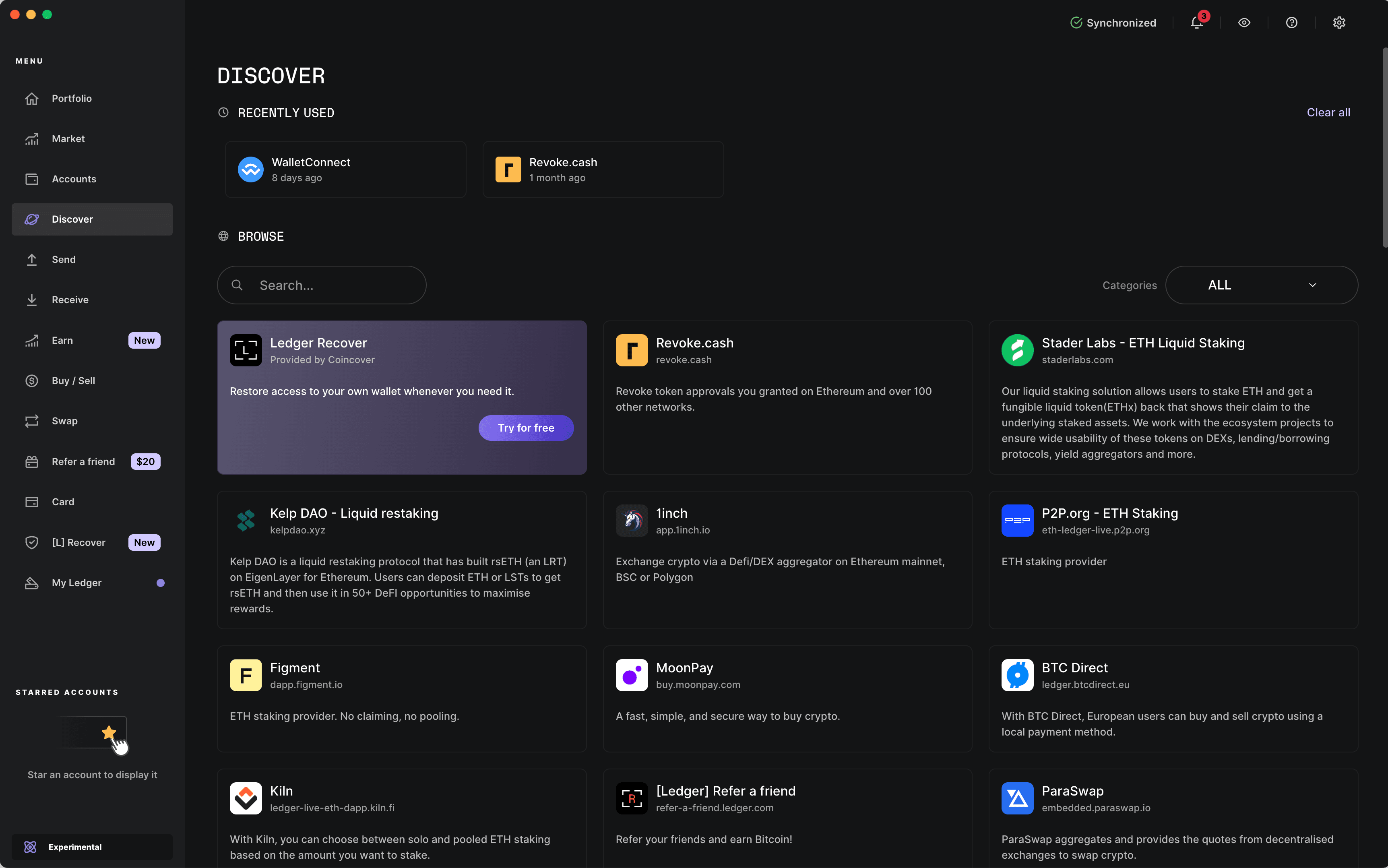
Task: Open the help question mark icon
Action: tap(1291, 23)
